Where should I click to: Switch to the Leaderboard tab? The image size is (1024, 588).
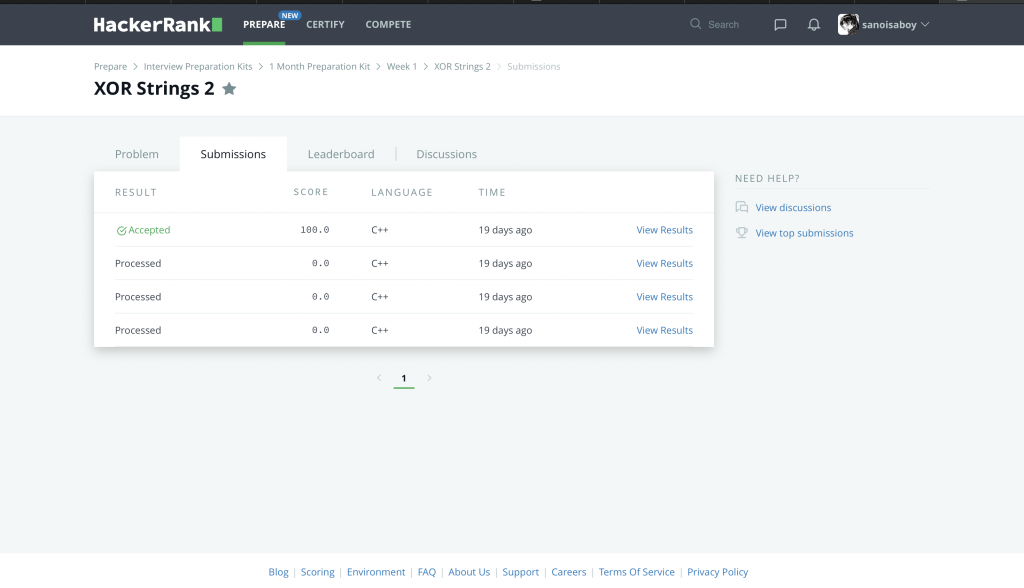click(341, 154)
